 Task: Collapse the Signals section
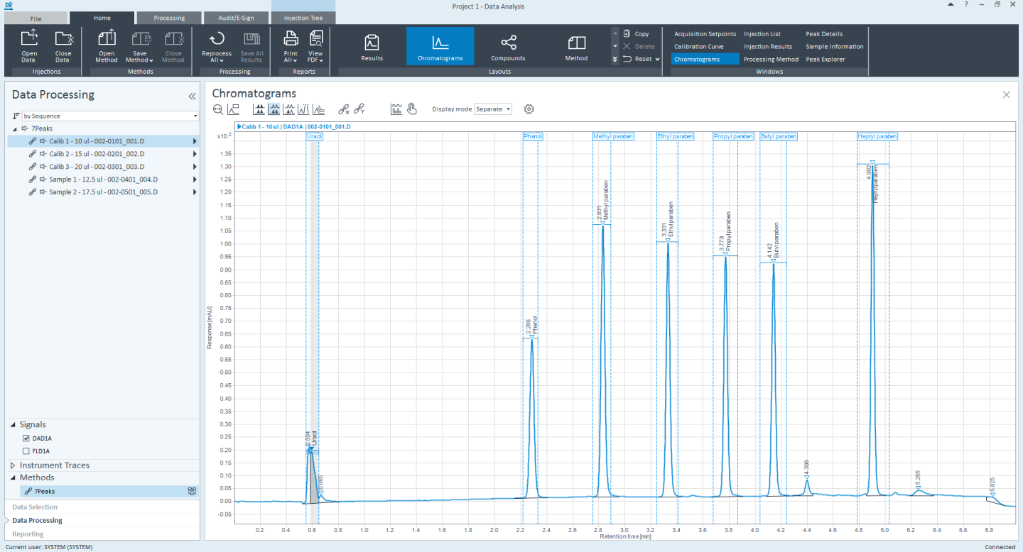pos(13,424)
